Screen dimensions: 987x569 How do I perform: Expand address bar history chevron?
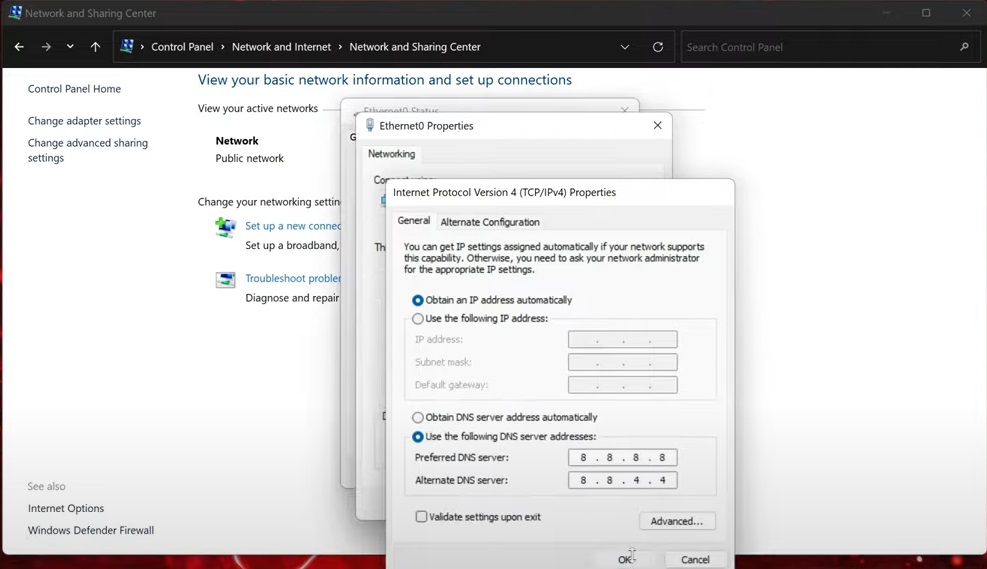click(x=624, y=47)
